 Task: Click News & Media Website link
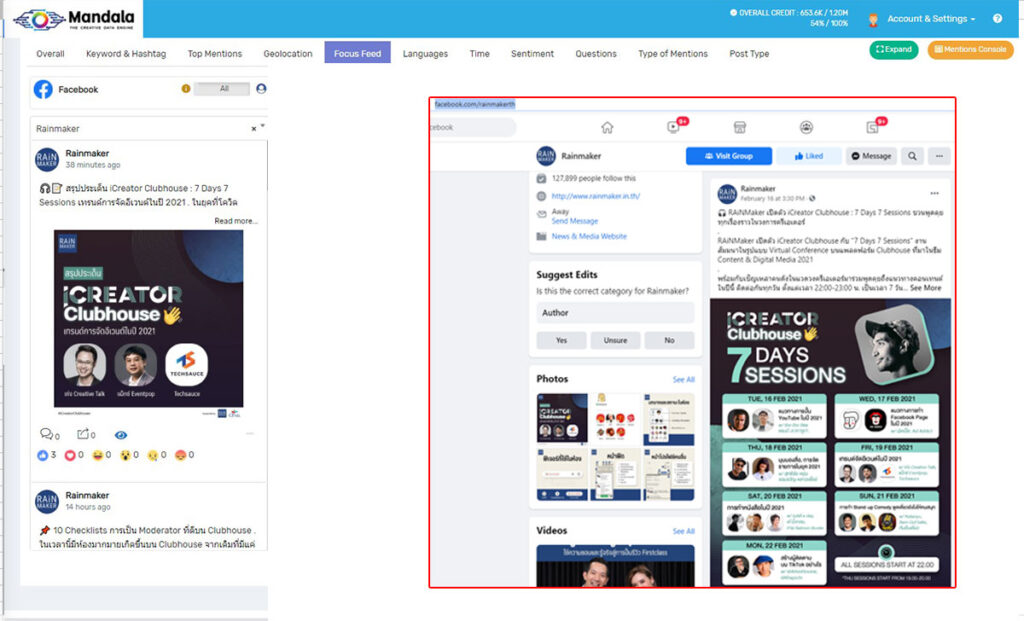click(x=589, y=236)
